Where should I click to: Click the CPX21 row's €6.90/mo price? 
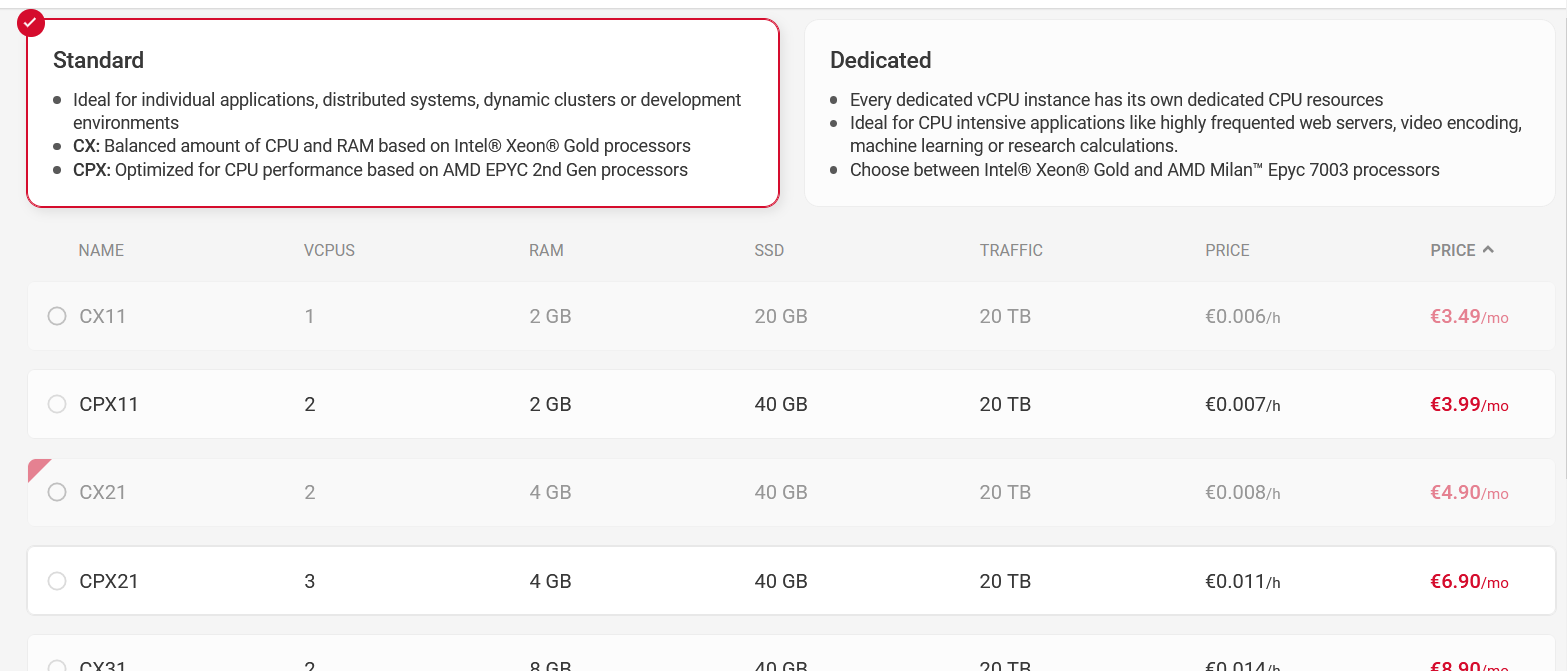click(x=1468, y=582)
